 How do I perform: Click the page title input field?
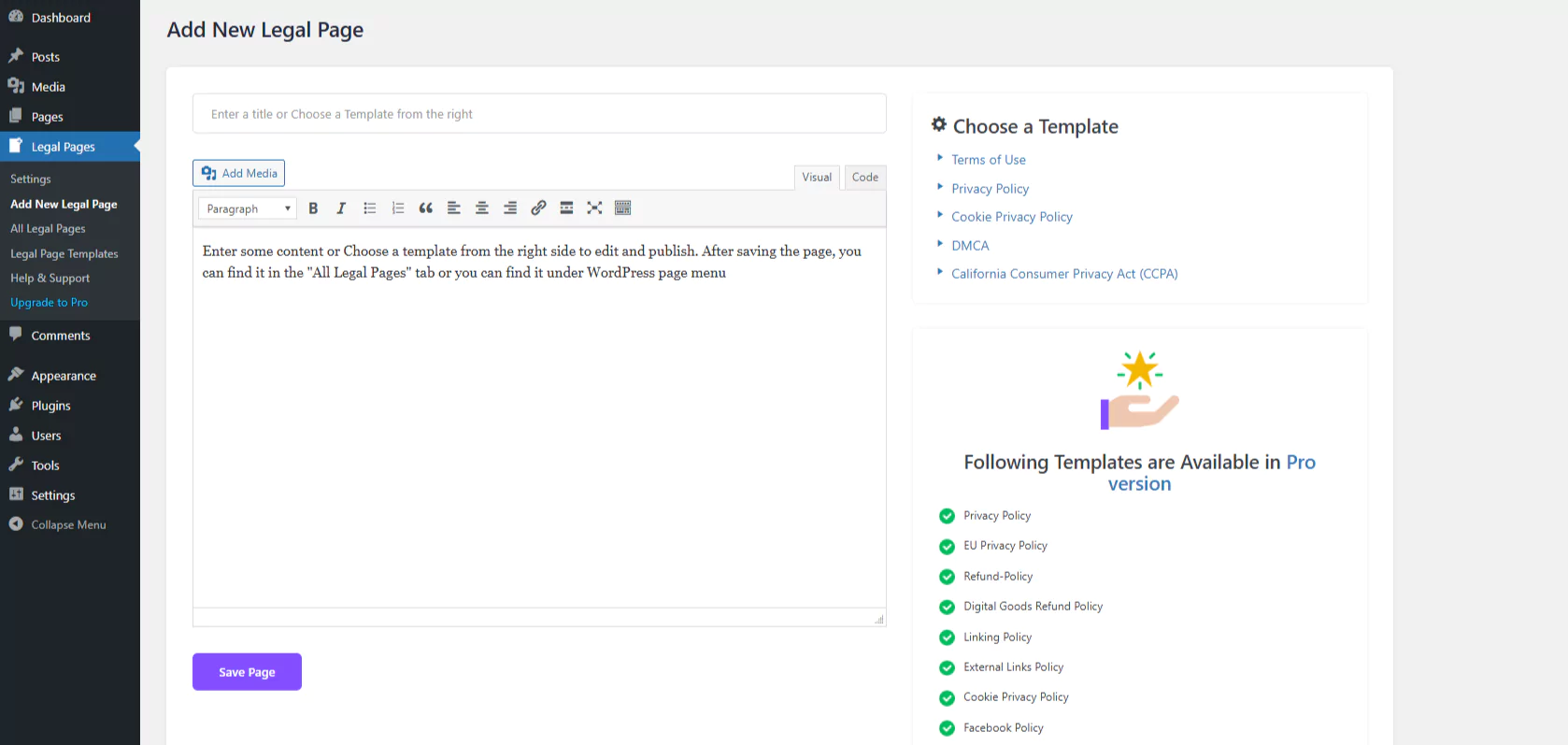[x=539, y=114]
